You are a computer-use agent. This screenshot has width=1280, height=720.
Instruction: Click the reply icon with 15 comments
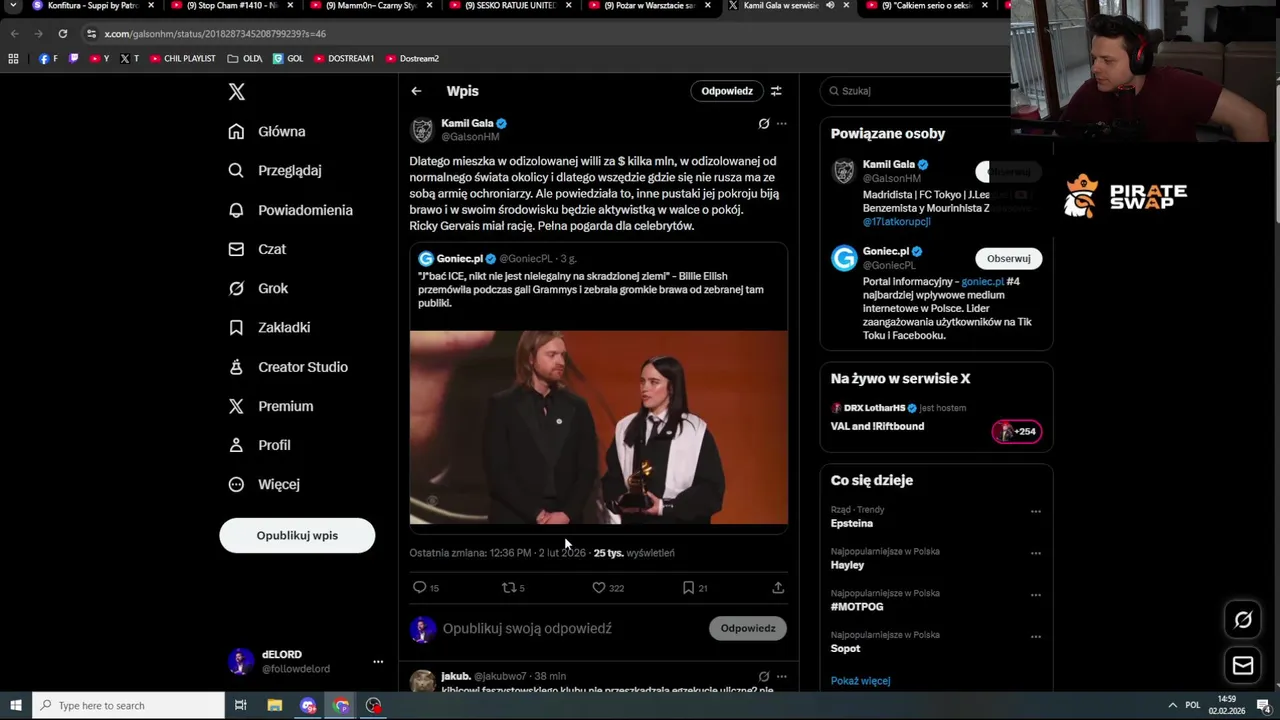tap(420, 588)
